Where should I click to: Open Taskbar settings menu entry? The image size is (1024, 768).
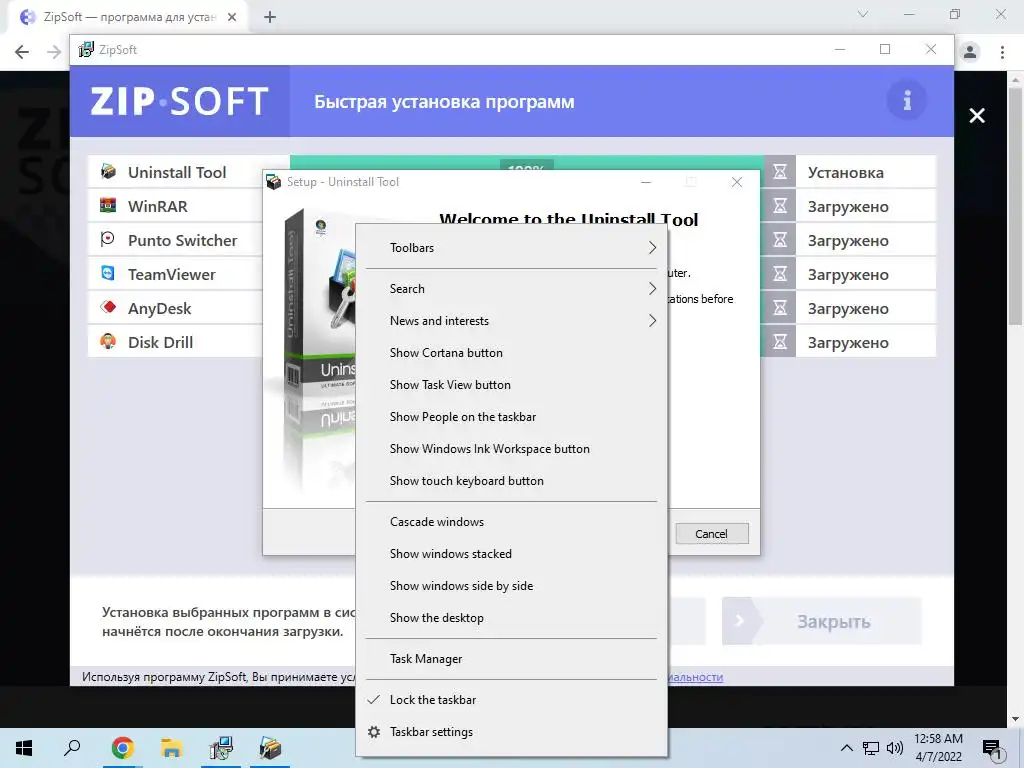(511, 731)
